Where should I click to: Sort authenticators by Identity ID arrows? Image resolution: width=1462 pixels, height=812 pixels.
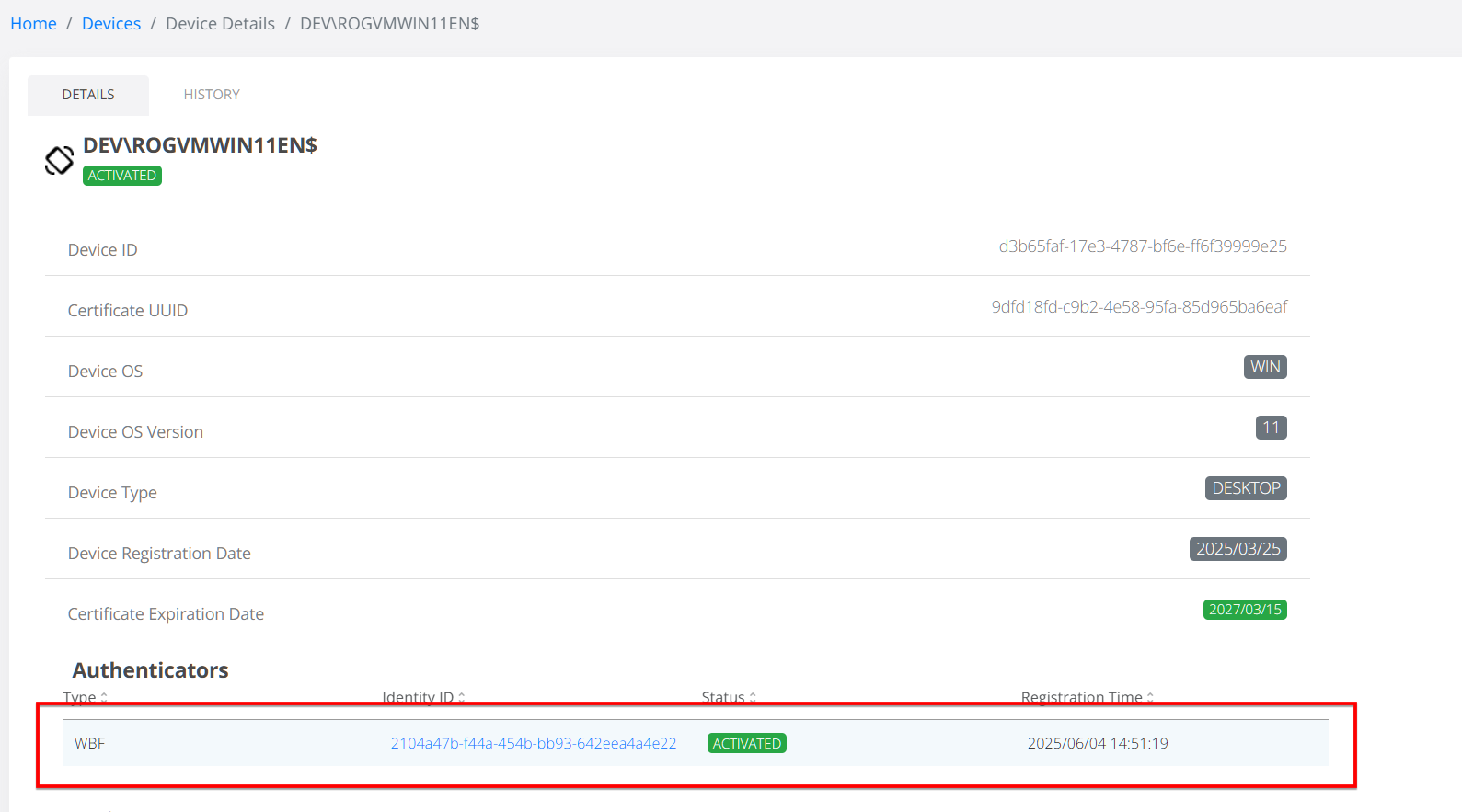[x=461, y=698]
